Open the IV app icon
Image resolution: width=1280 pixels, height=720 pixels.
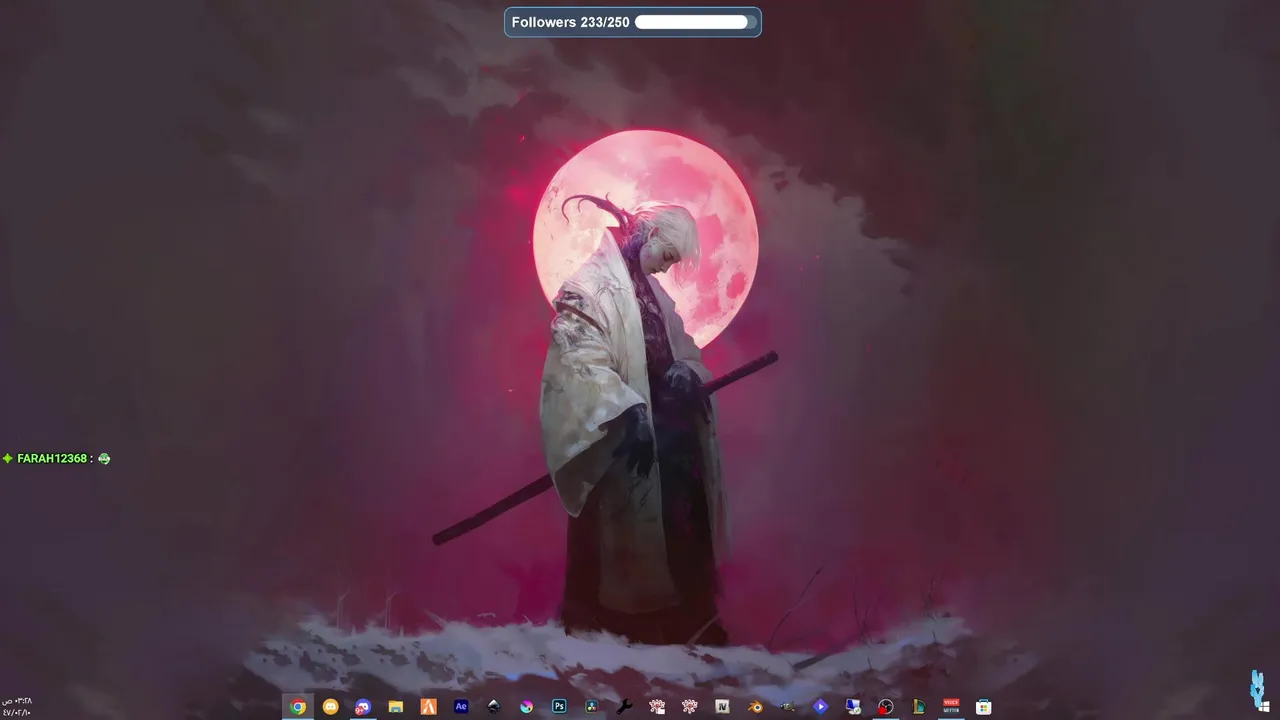coord(722,707)
